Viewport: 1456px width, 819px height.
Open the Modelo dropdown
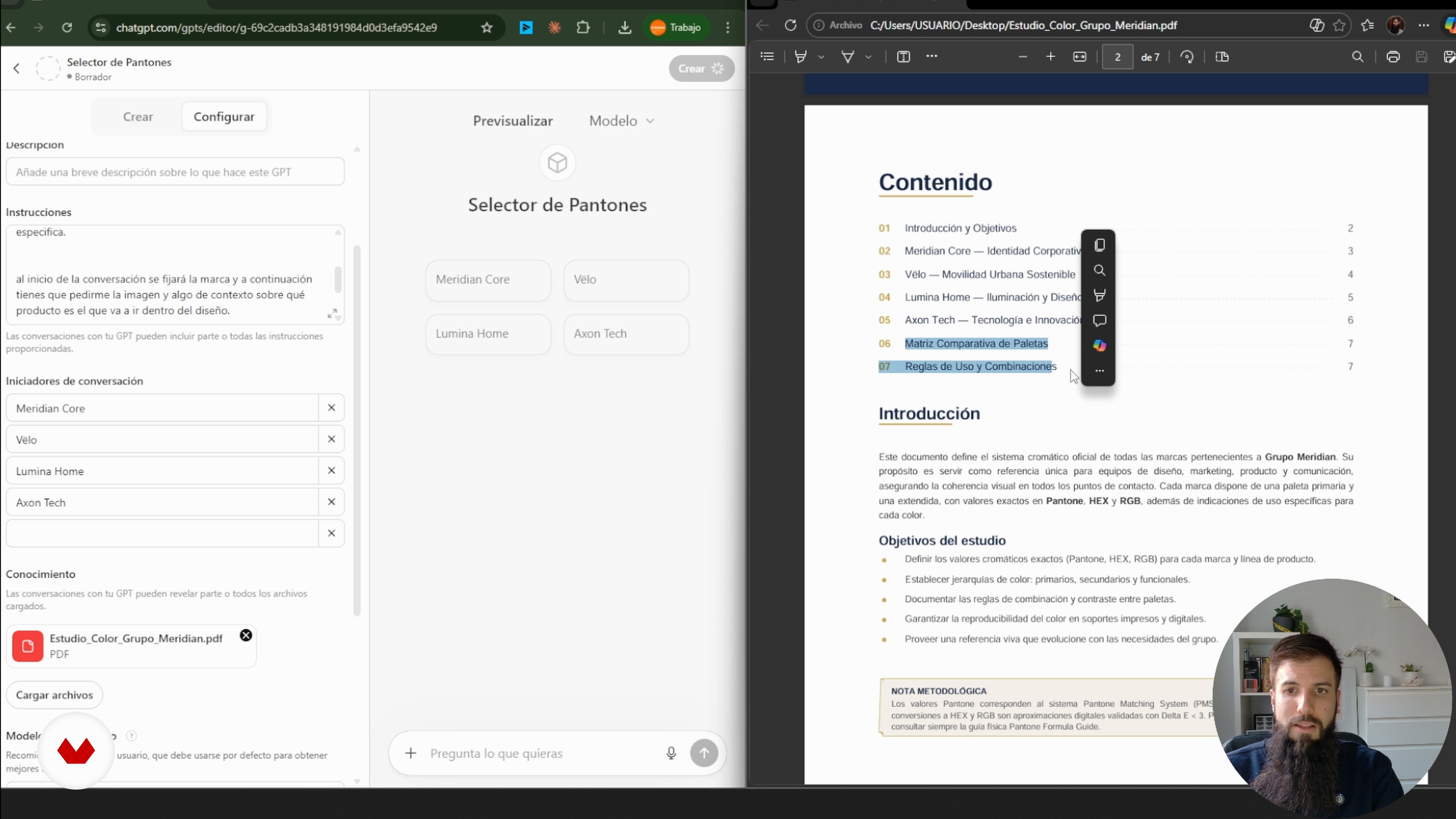621,121
